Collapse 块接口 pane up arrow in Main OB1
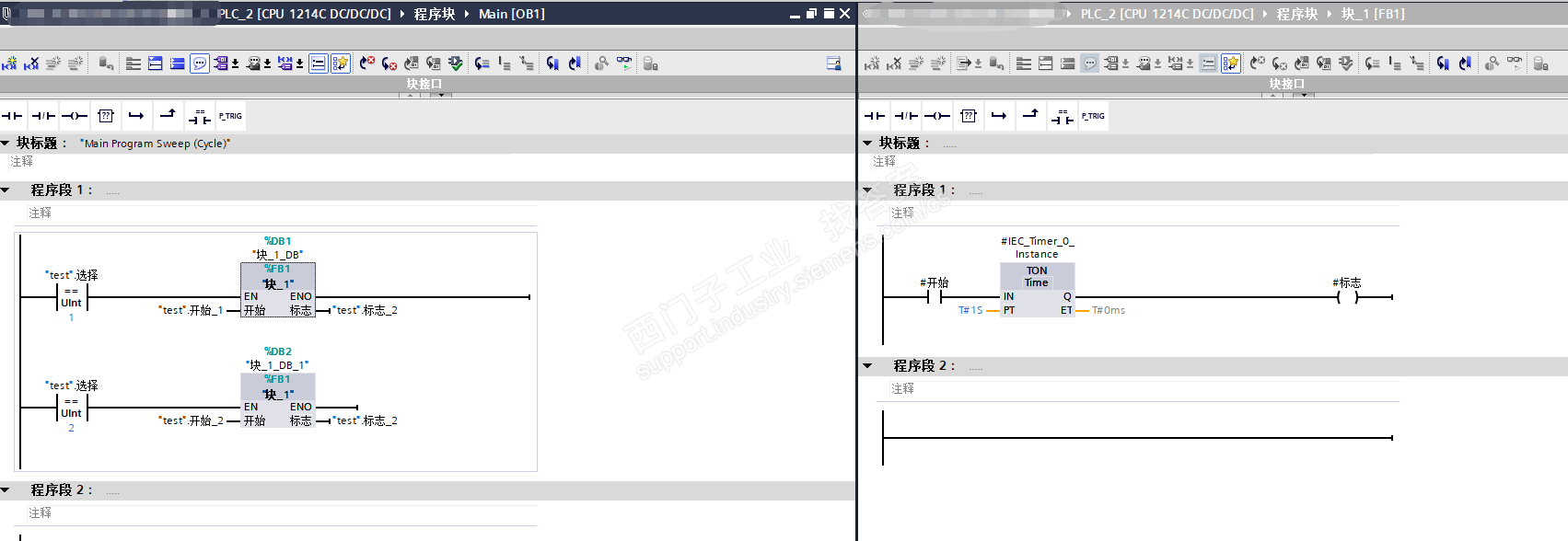 (x=412, y=95)
